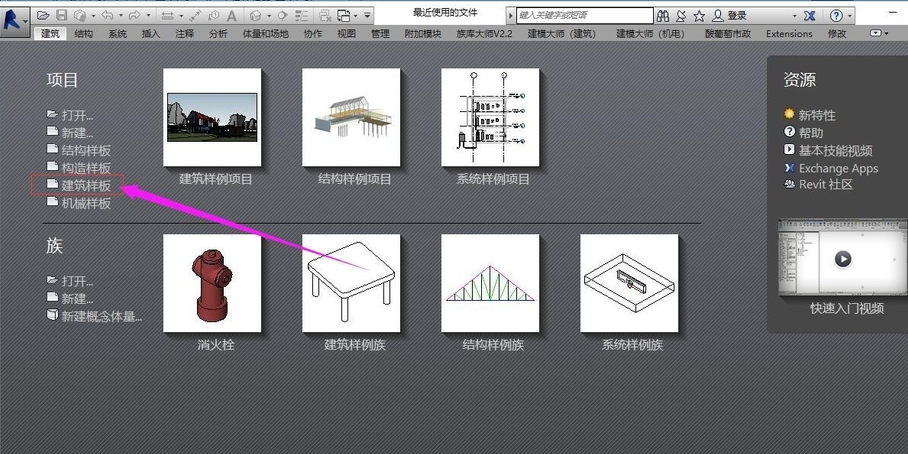
Task: Open Customize Quick Access Toolbar dropdown
Action: pos(367,15)
